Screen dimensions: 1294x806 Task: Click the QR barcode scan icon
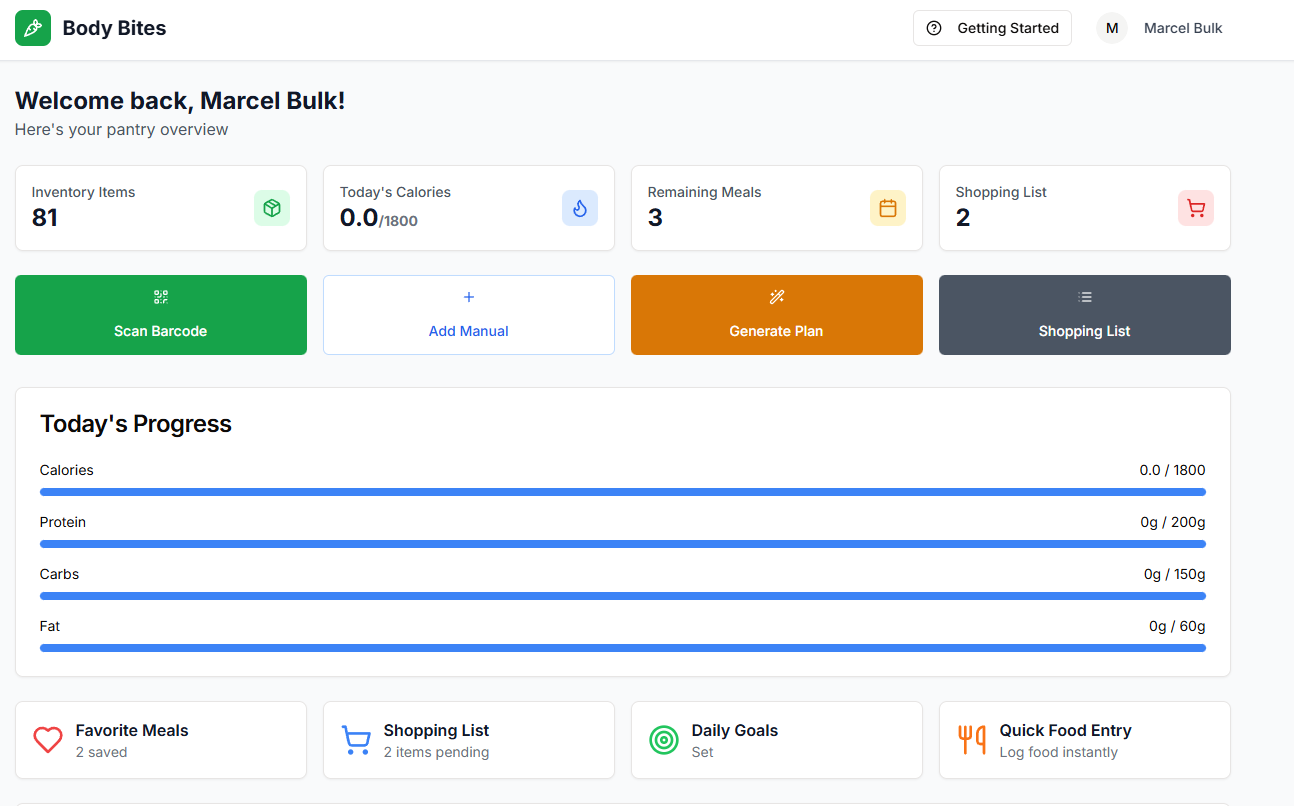click(x=161, y=297)
